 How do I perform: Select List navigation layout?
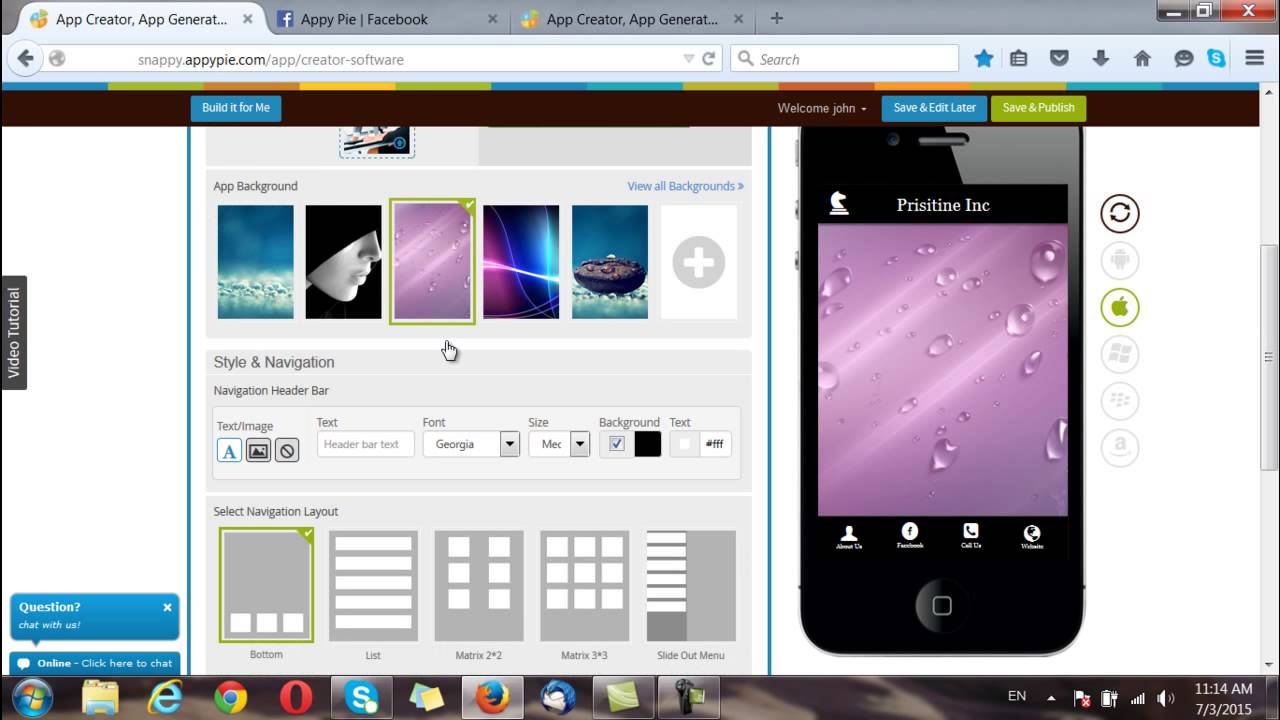pos(373,586)
